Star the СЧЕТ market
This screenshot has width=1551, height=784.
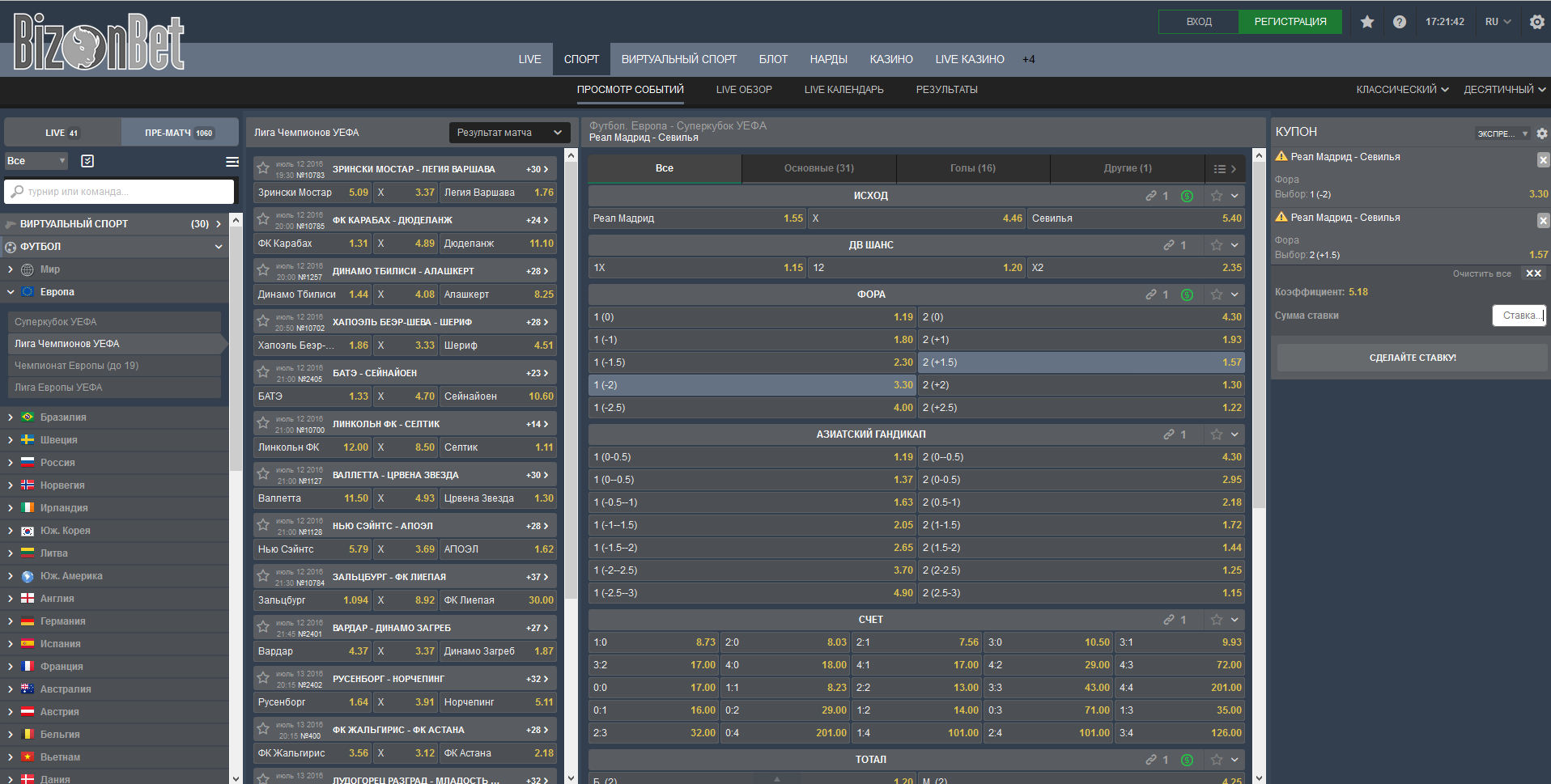tap(1216, 620)
